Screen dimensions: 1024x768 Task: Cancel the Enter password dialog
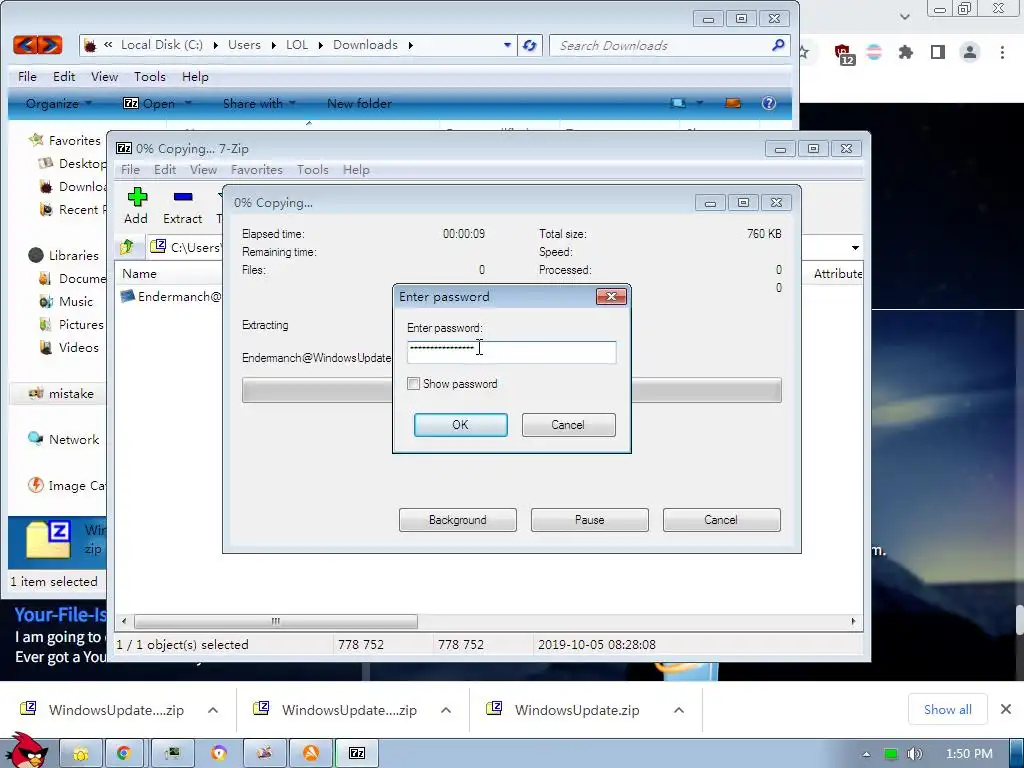click(x=568, y=424)
